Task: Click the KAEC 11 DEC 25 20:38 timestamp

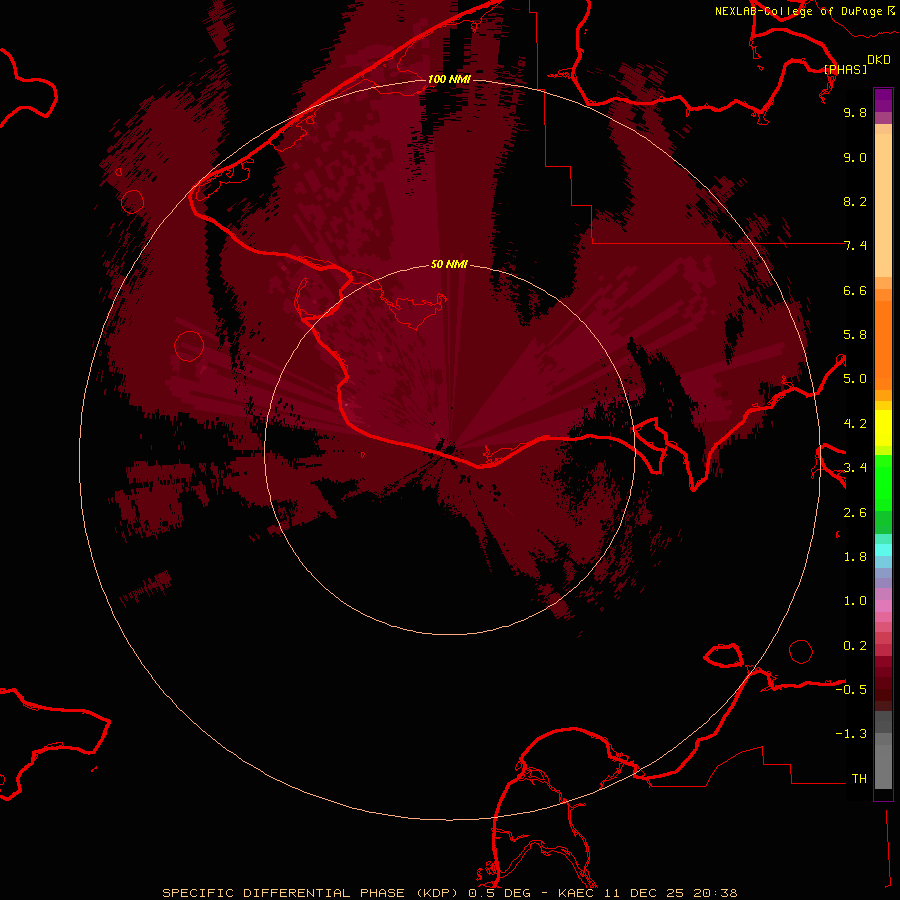Action: (x=647, y=893)
